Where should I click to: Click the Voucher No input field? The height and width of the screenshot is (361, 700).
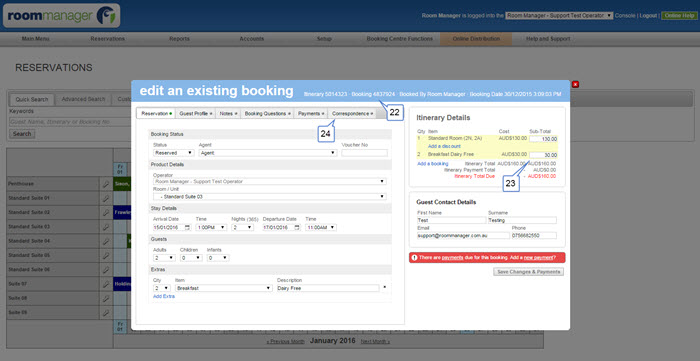click(364, 153)
